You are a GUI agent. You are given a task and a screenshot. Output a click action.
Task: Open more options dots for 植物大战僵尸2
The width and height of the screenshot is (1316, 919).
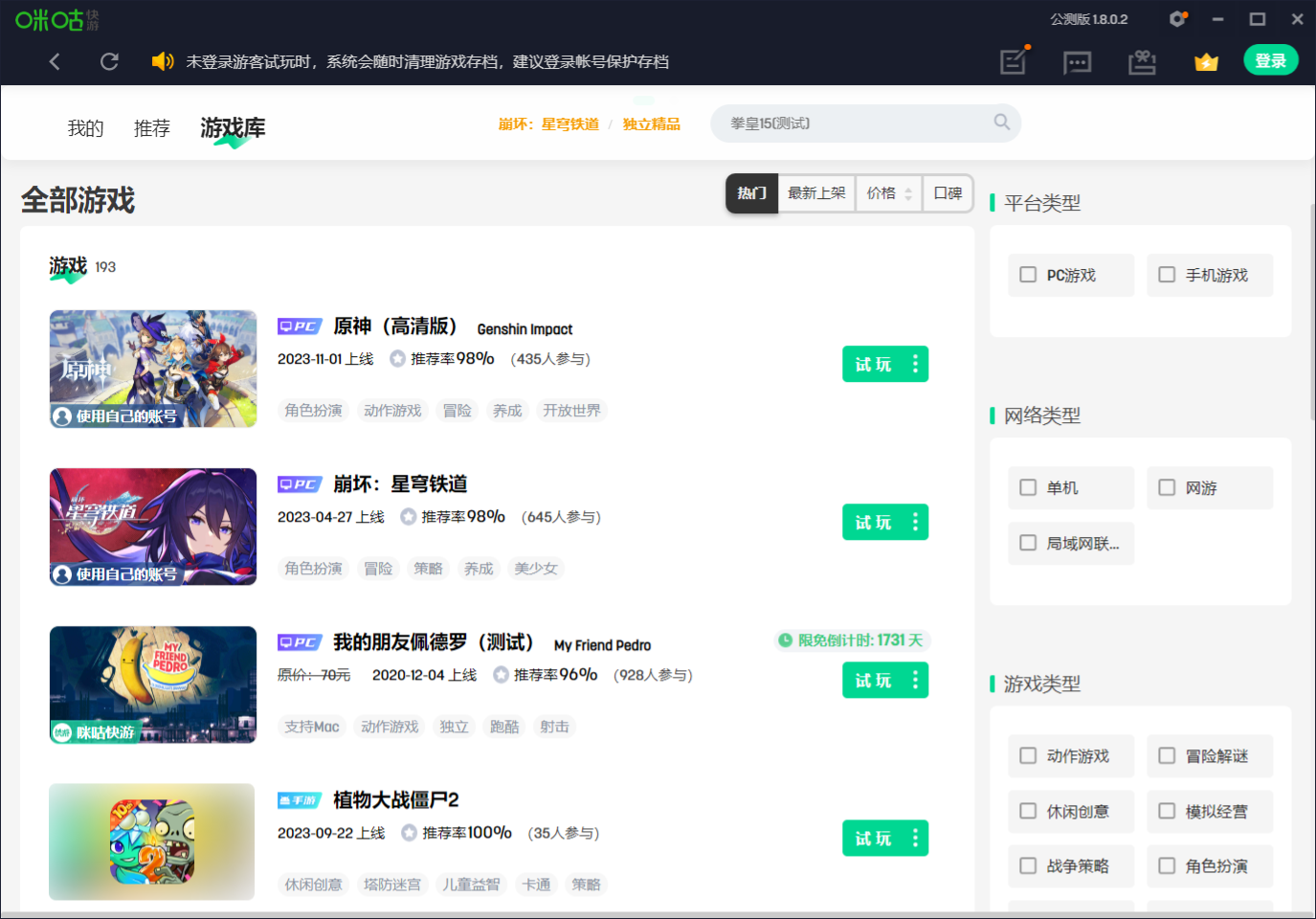click(x=916, y=838)
